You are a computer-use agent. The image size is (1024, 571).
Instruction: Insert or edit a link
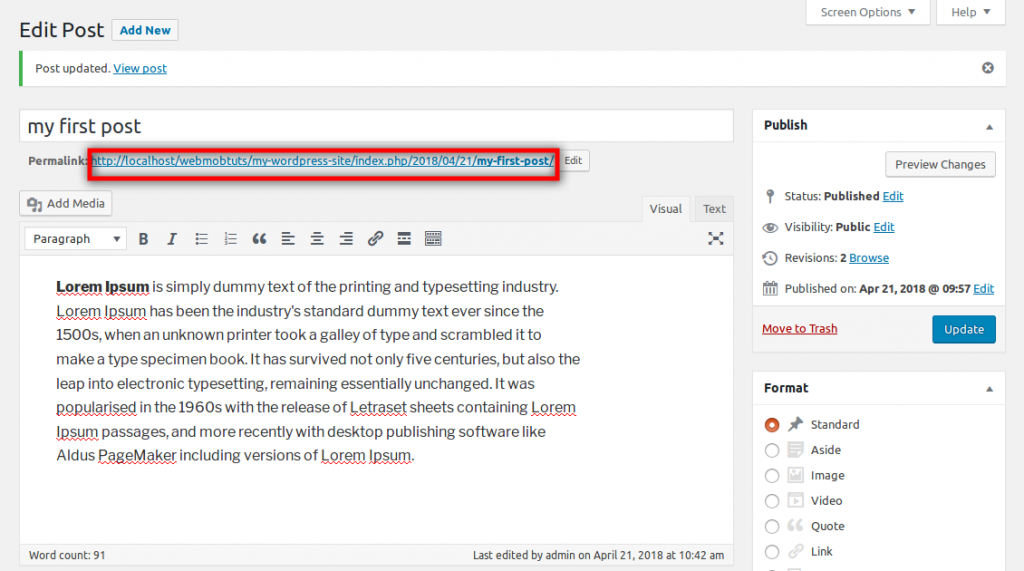(375, 239)
